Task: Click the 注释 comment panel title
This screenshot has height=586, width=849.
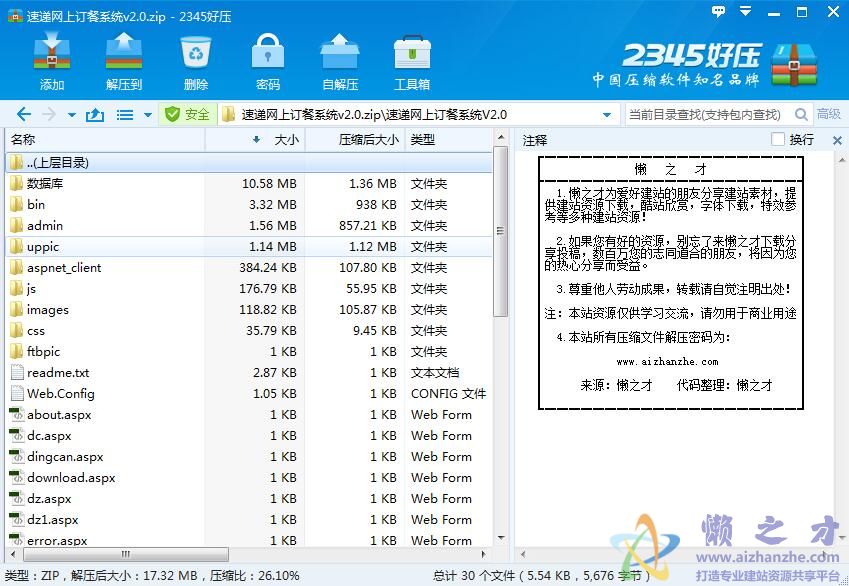Action: click(534, 140)
